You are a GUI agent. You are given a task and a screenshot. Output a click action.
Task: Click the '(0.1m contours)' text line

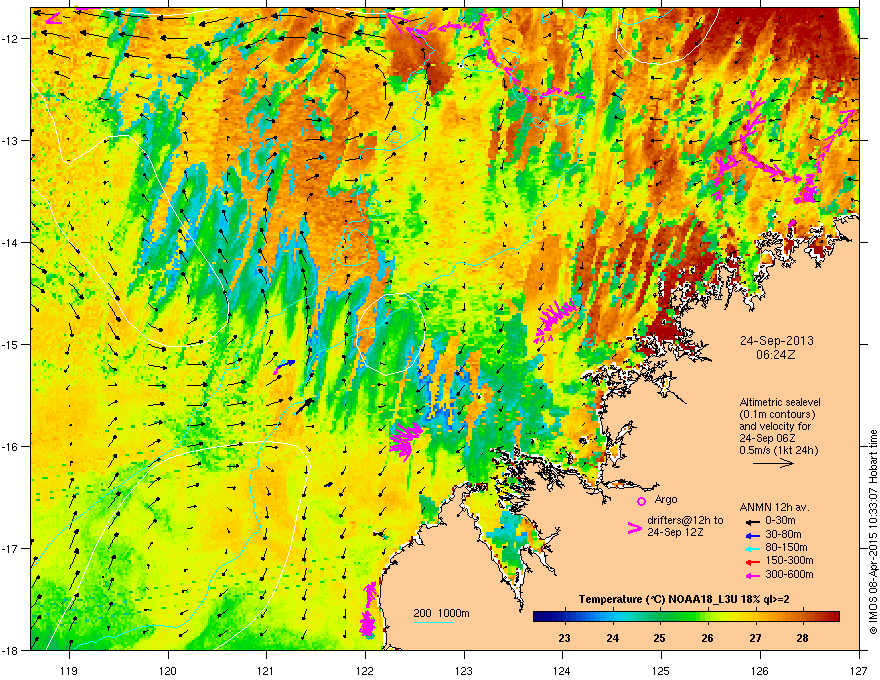click(x=777, y=415)
